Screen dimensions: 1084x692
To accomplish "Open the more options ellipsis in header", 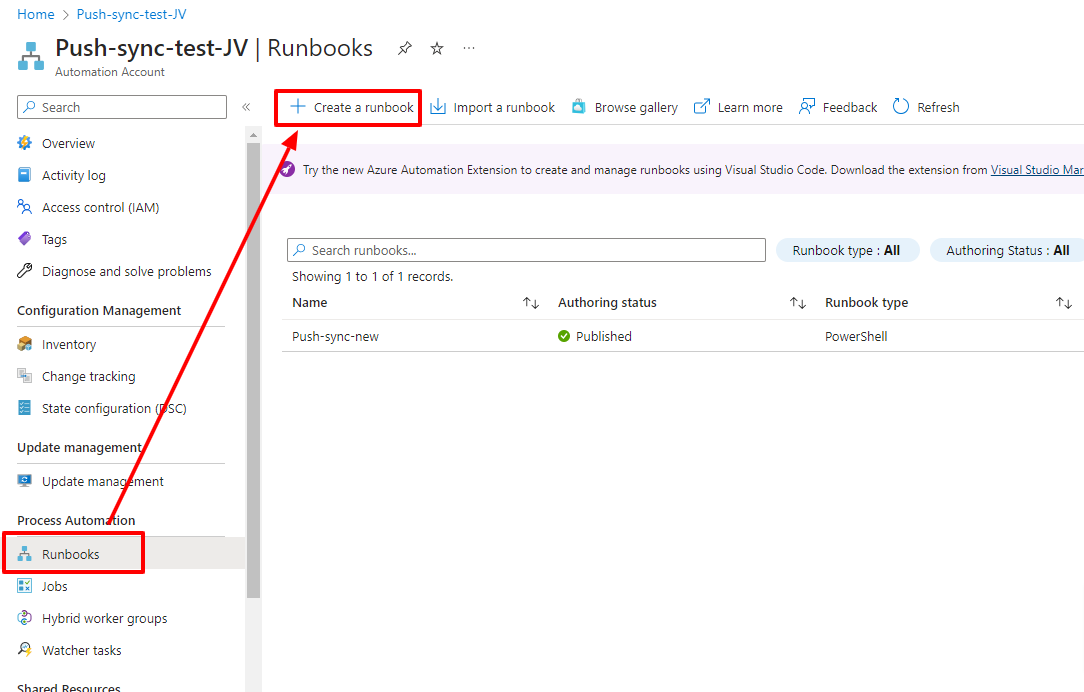I will (469, 48).
